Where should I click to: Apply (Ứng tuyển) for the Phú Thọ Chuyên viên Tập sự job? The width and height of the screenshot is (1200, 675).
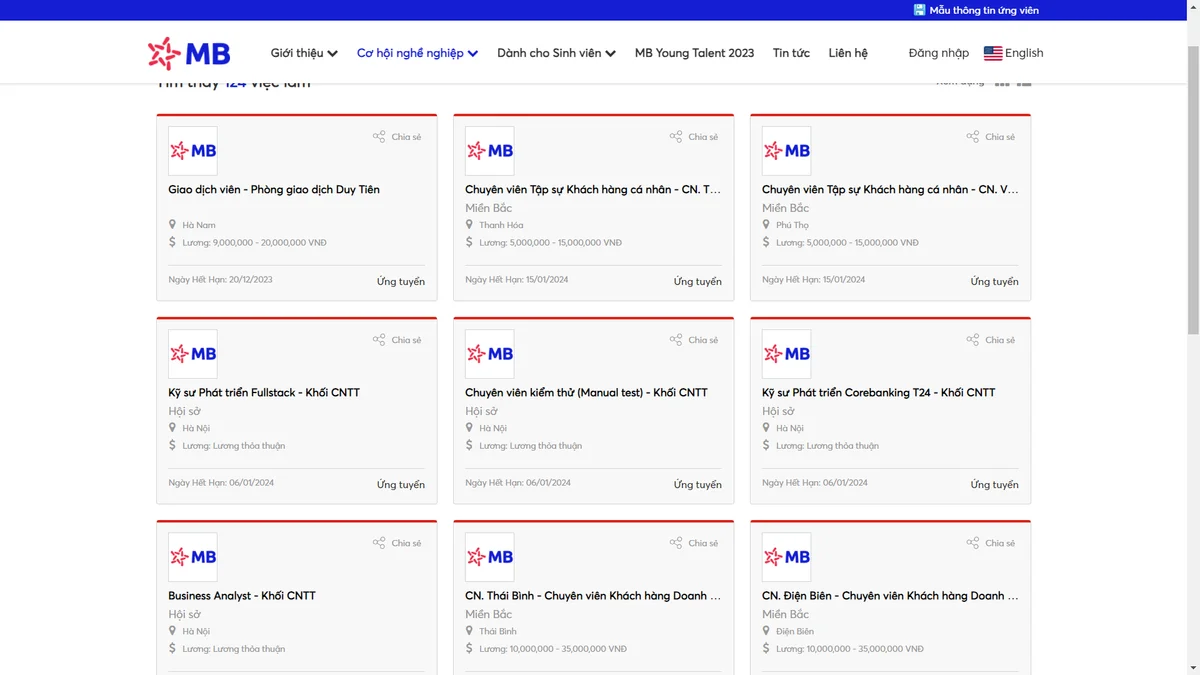(995, 282)
